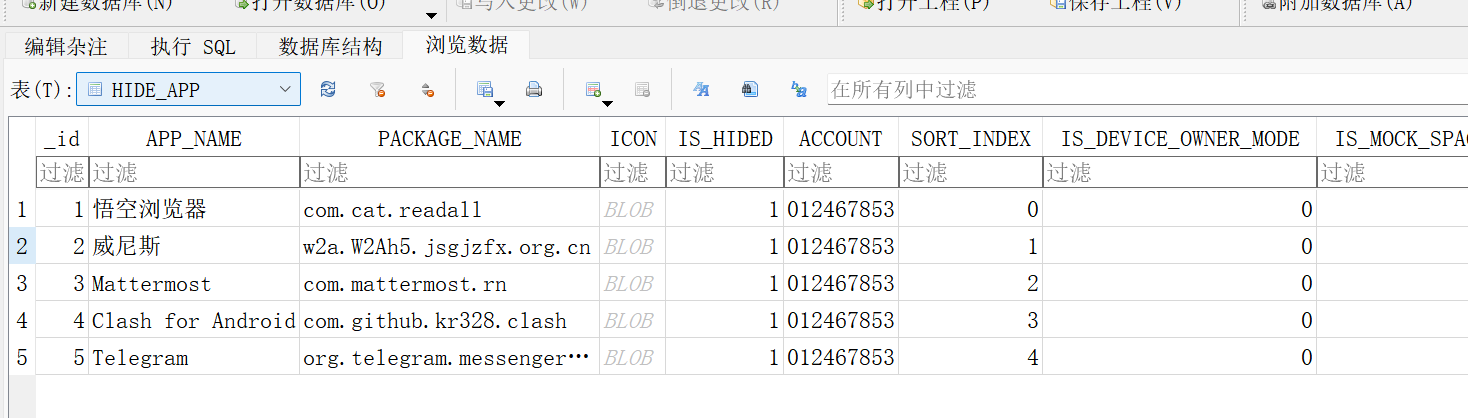
Task: Focus the 在所有列中过滤 global filter field
Action: click(1147, 89)
